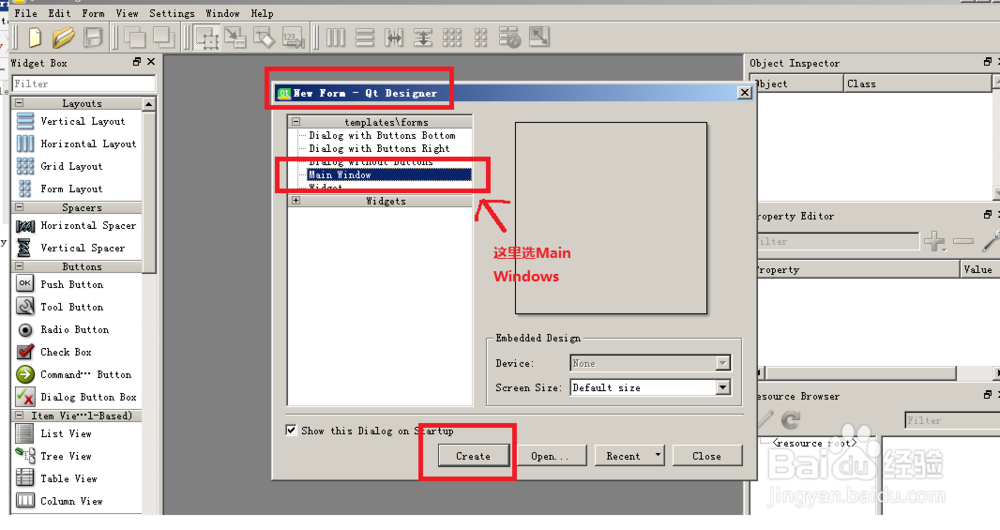
Task: Click the Bring to Front toolbar icon
Action: 164,38
